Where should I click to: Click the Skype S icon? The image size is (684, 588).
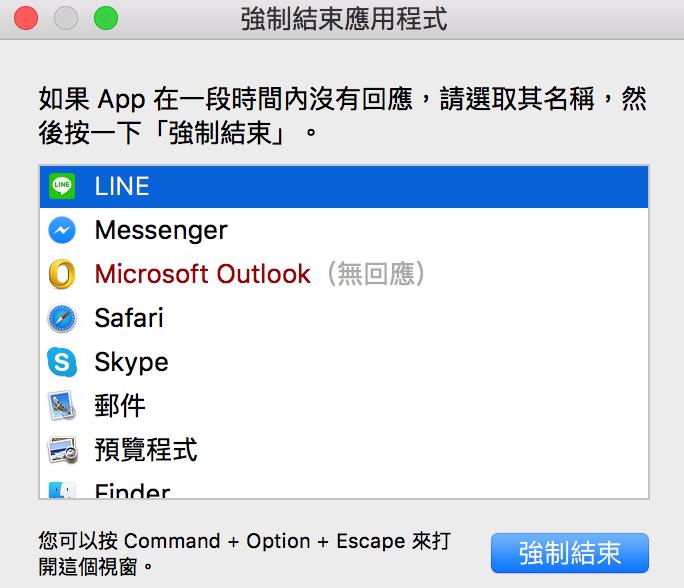[62, 362]
